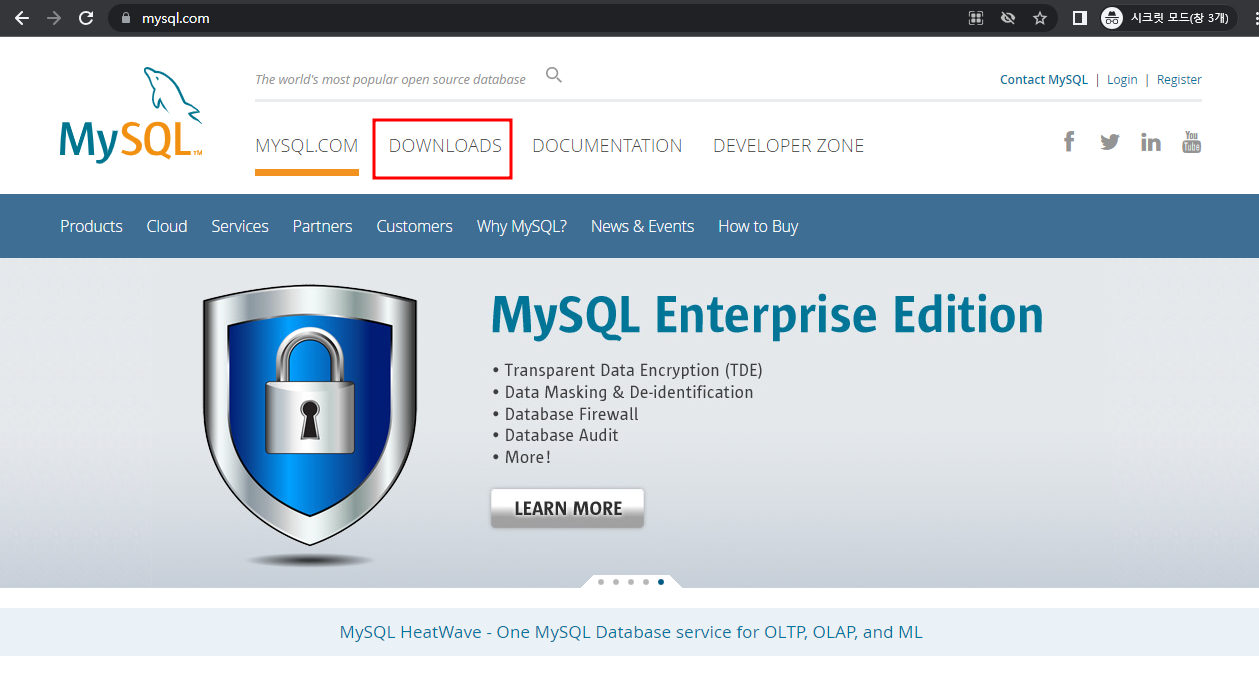This screenshot has height=673, width=1259.
Task: Select the first carousel dot
Action: tap(600, 581)
